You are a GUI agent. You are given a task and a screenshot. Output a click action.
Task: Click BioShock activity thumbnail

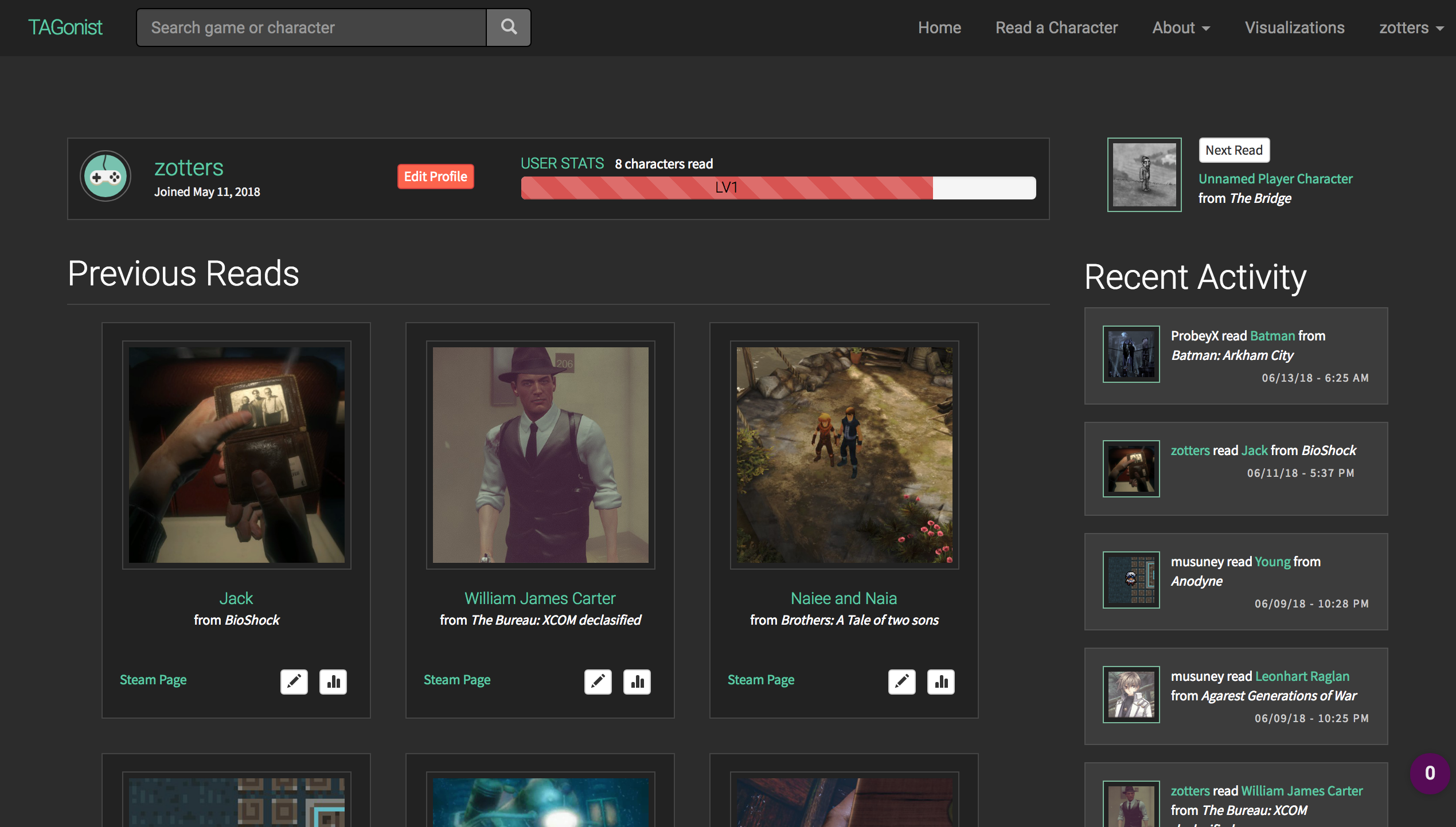pyautogui.click(x=1131, y=469)
